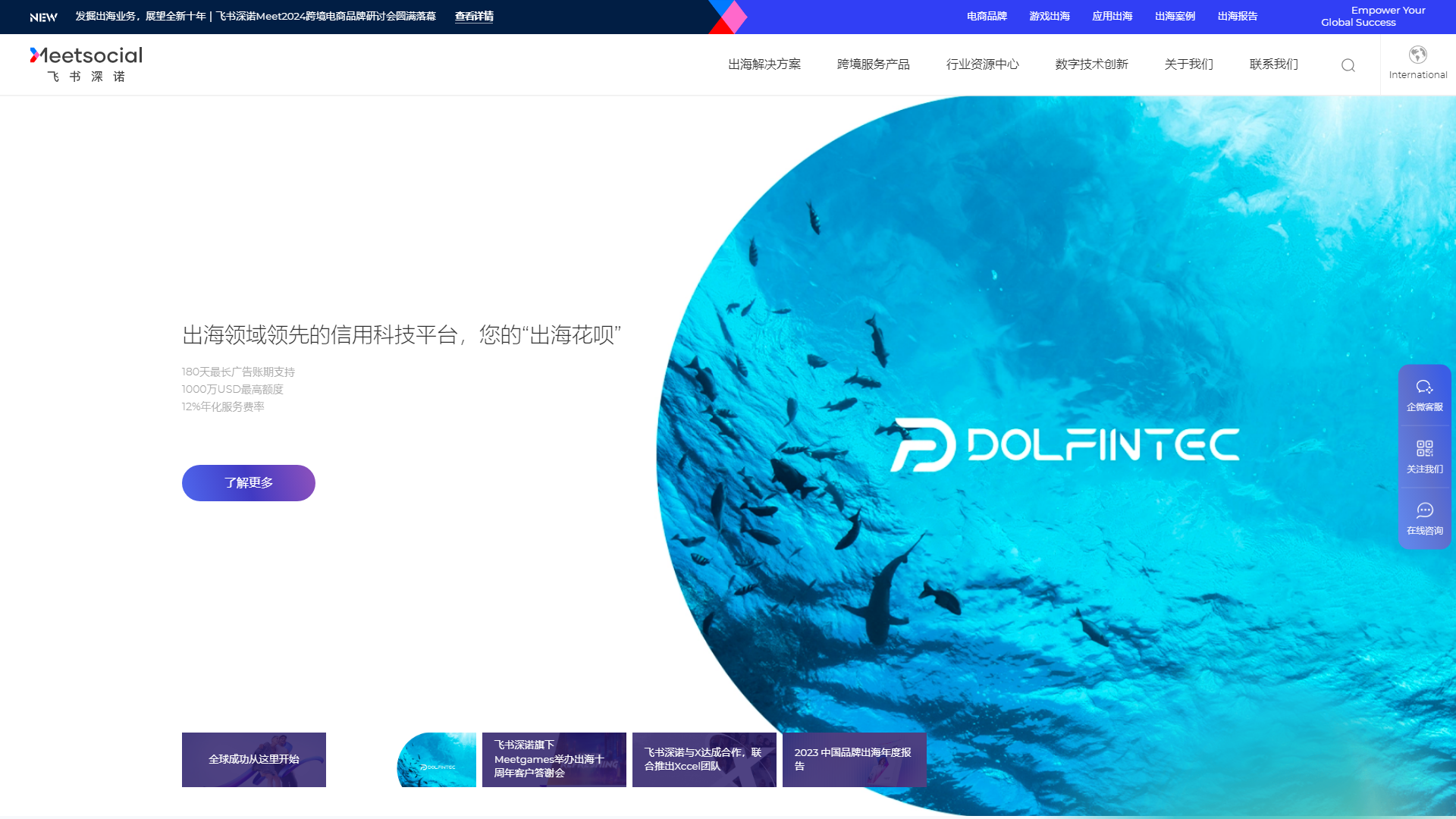Select the 全球成功从这里开始 slide thumbnail
1456x819 pixels.
(x=254, y=759)
